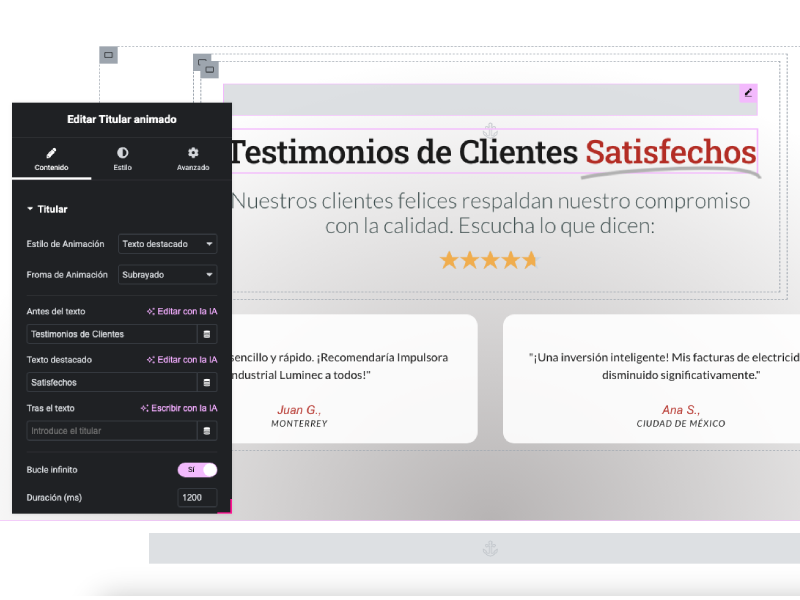Click the CIUDAD DE MÉXICO location text

tap(681, 423)
